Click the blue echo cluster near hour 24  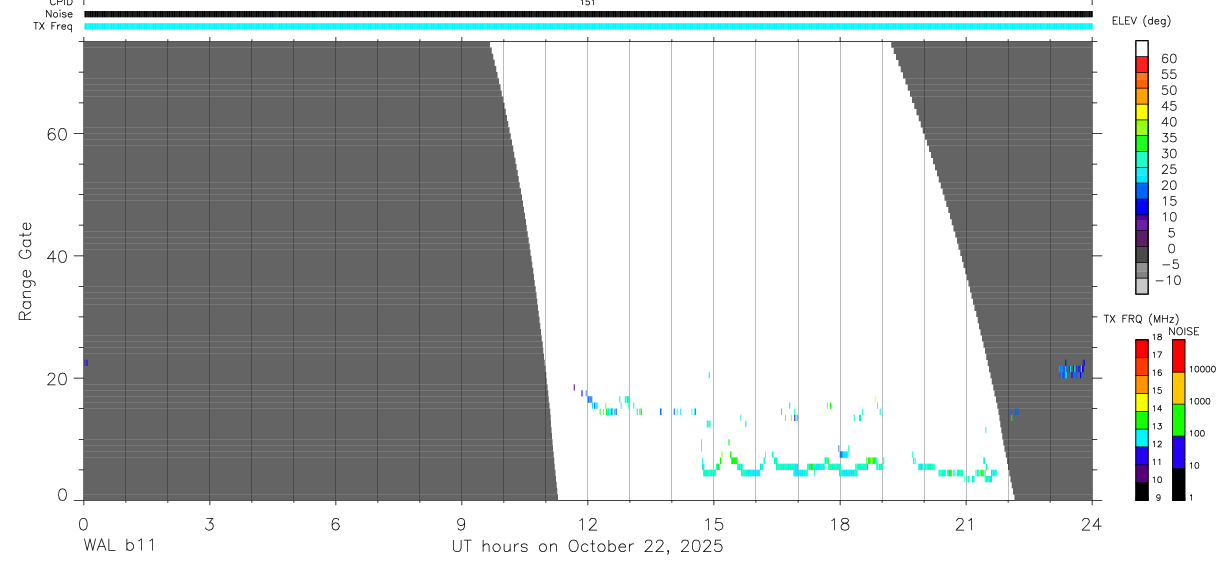tap(1072, 370)
